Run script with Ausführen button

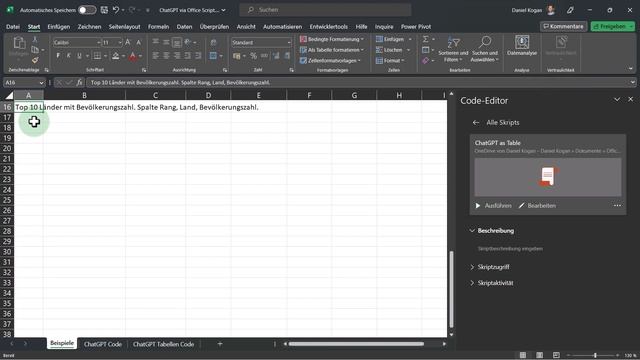point(494,206)
